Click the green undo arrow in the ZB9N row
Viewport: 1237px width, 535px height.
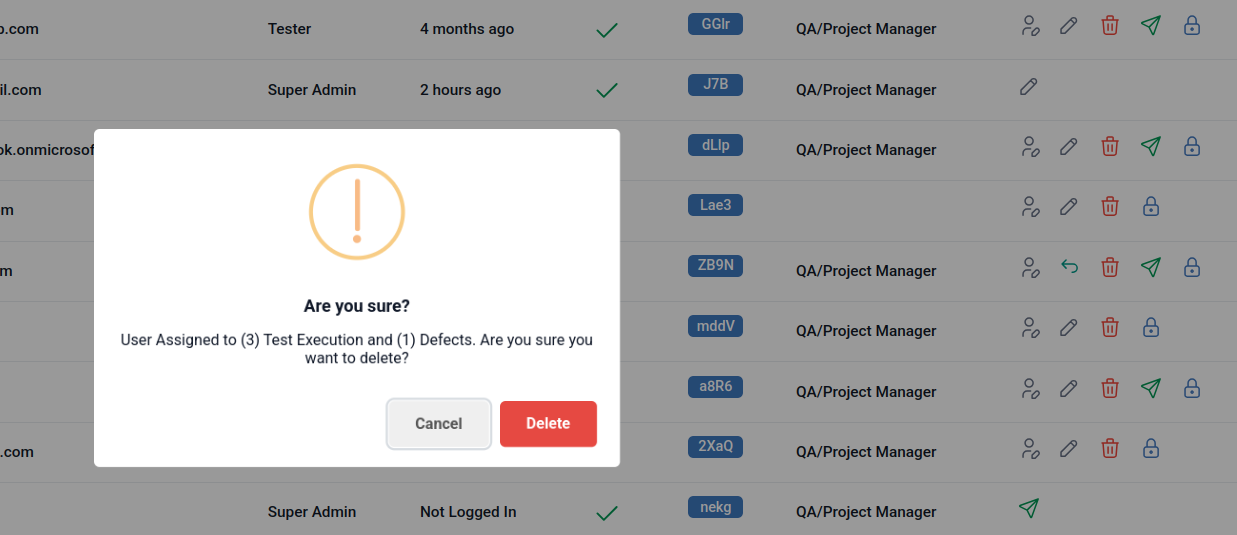tap(1069, 267)
